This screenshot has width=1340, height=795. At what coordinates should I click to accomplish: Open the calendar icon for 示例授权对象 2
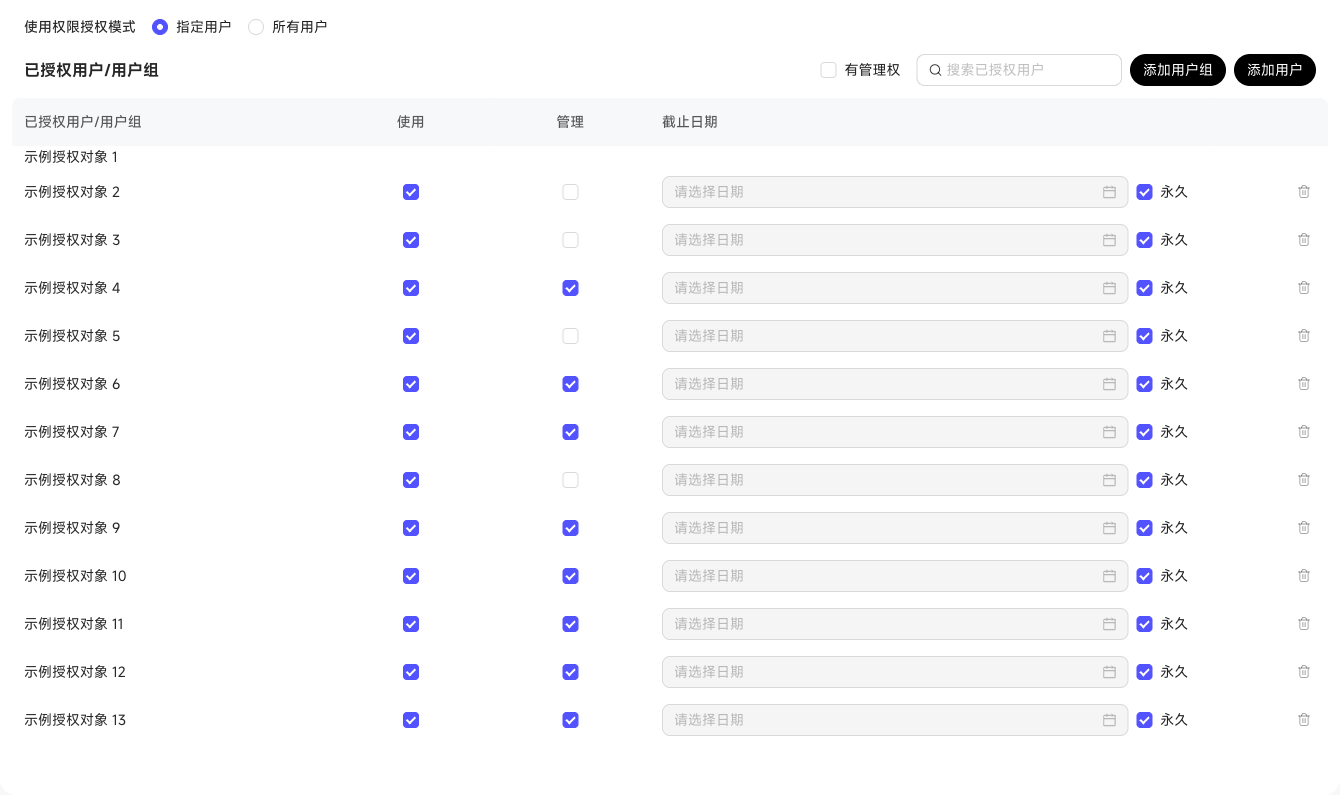1109,192
